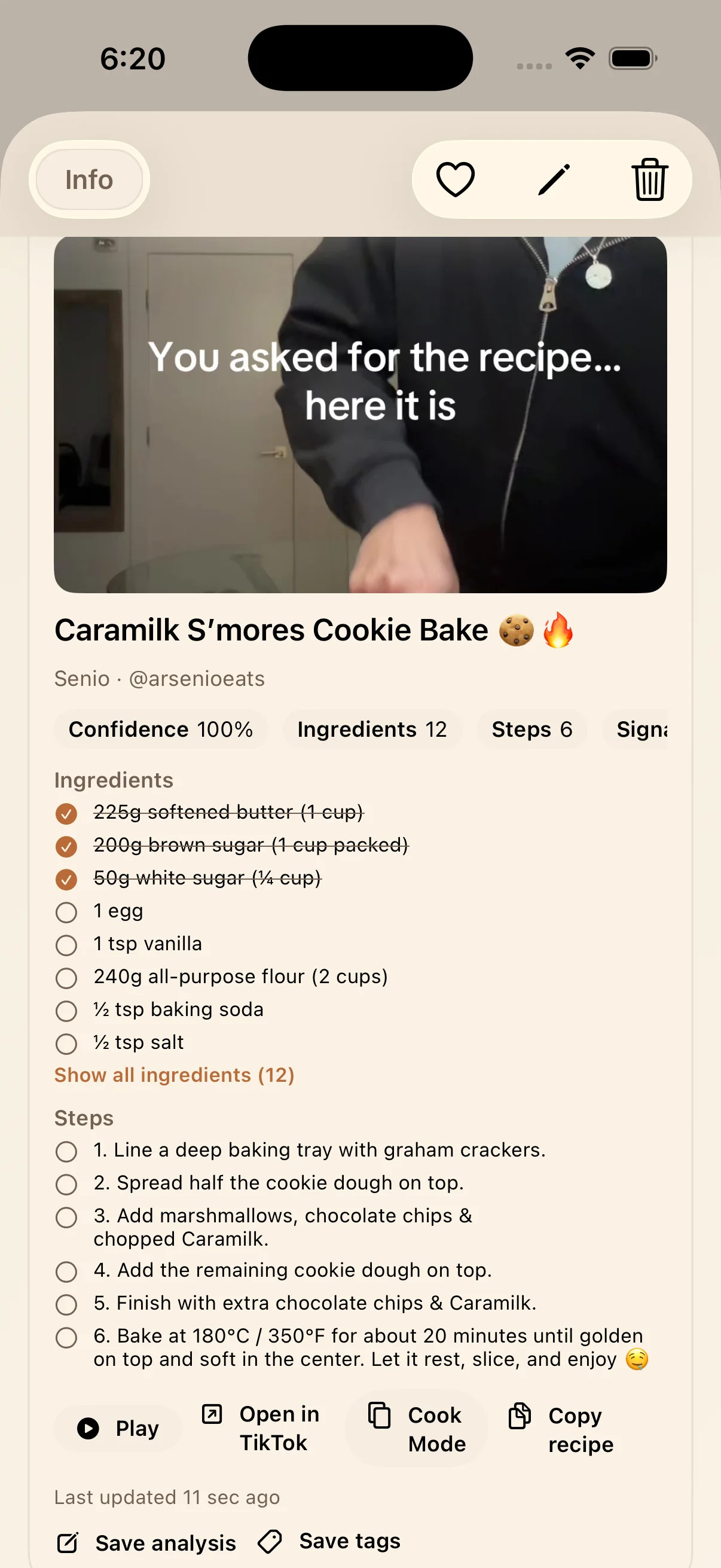
Task: Select the Ingredients 12 chip
Action: 372,729
